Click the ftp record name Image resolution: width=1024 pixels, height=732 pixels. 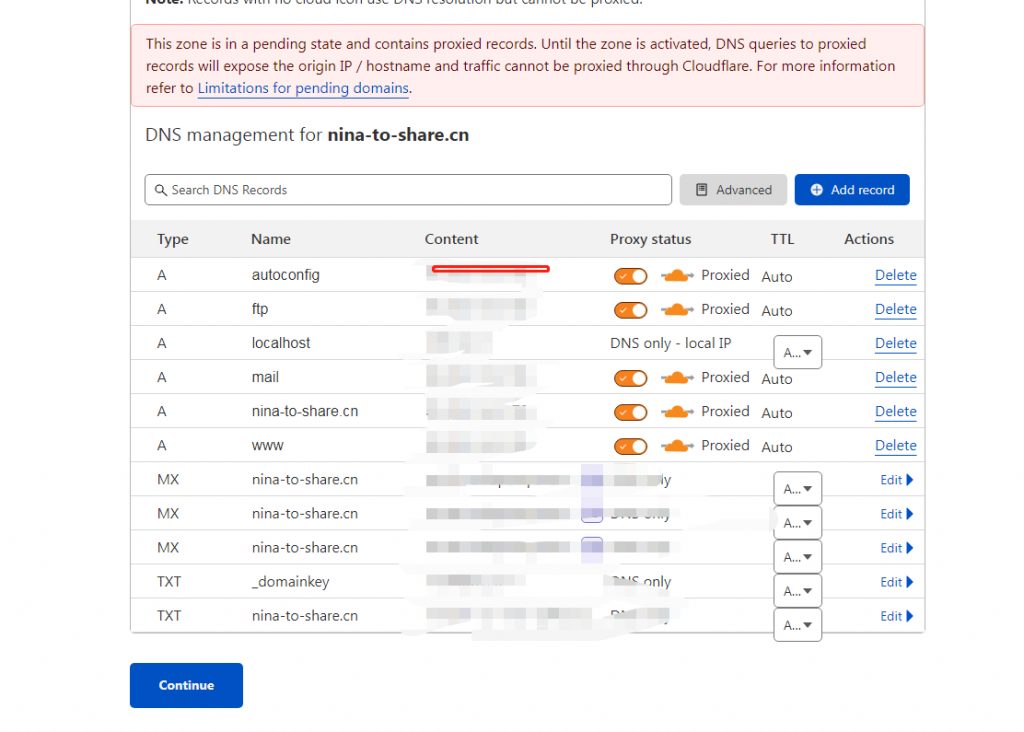click(260, 309)
